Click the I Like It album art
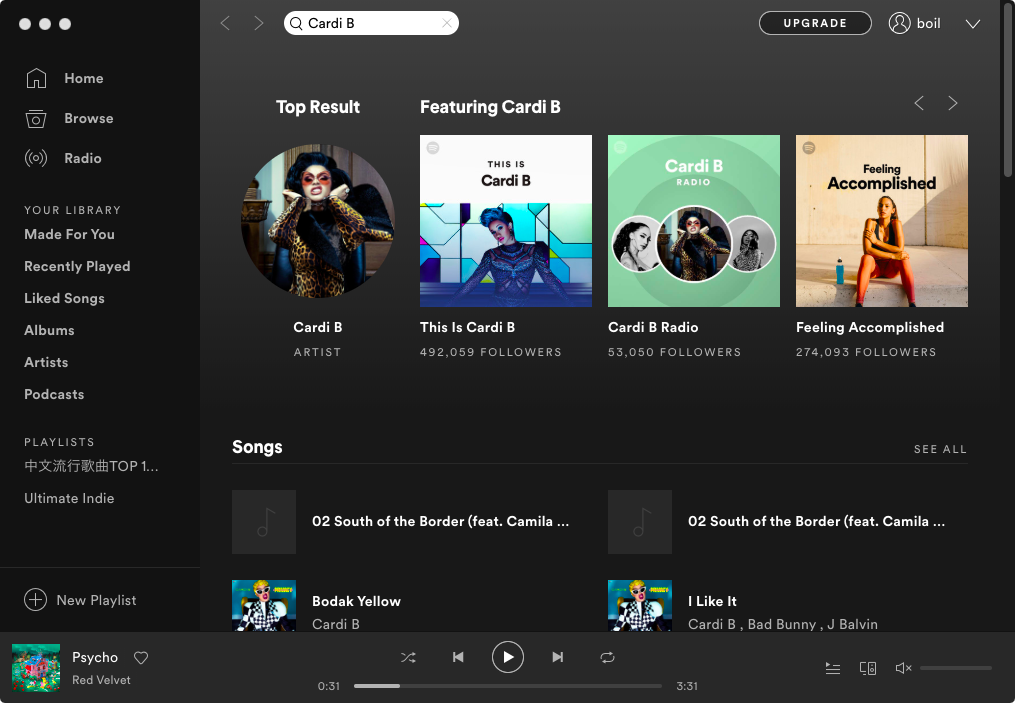This screenshot has width=1015, height=703. [640, 605]
